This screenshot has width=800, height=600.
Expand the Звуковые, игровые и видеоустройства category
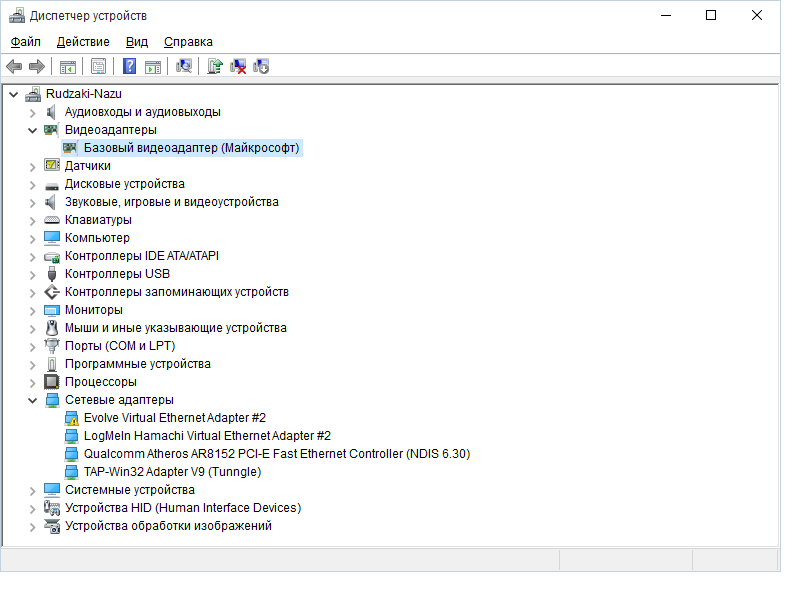click(33, 203)
